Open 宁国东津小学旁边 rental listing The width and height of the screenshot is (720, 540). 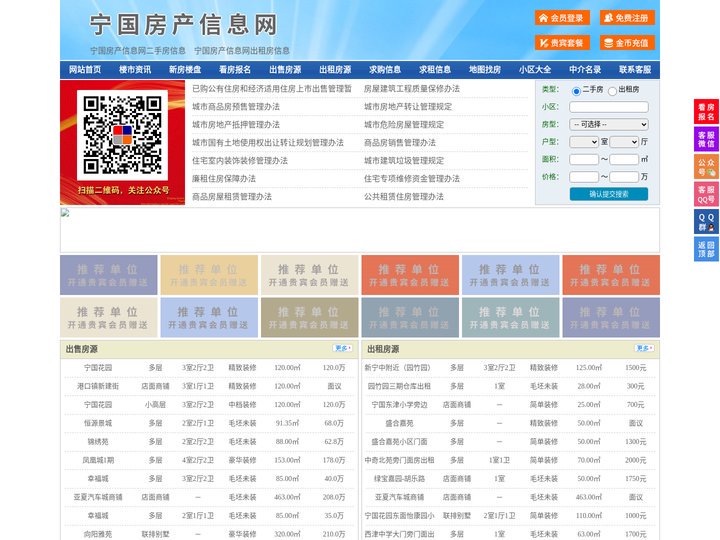(x=399, y=405)
